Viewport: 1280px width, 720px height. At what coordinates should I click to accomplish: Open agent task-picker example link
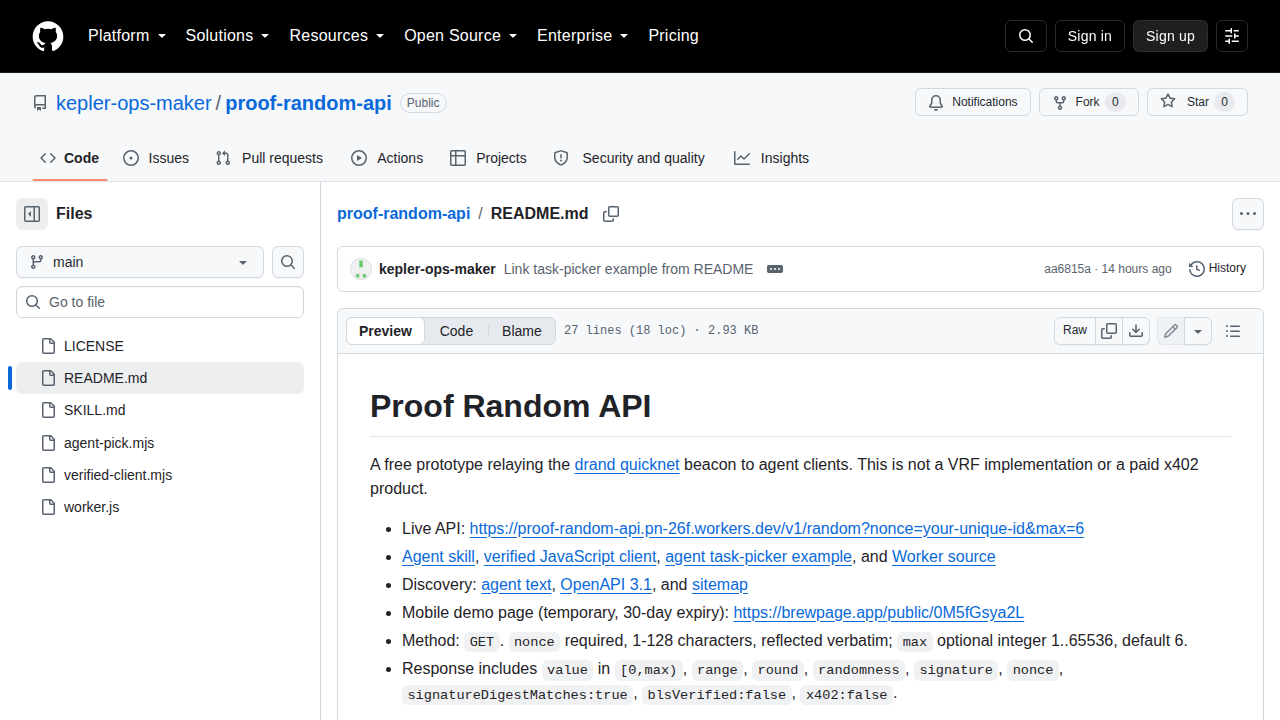[758, 556]
